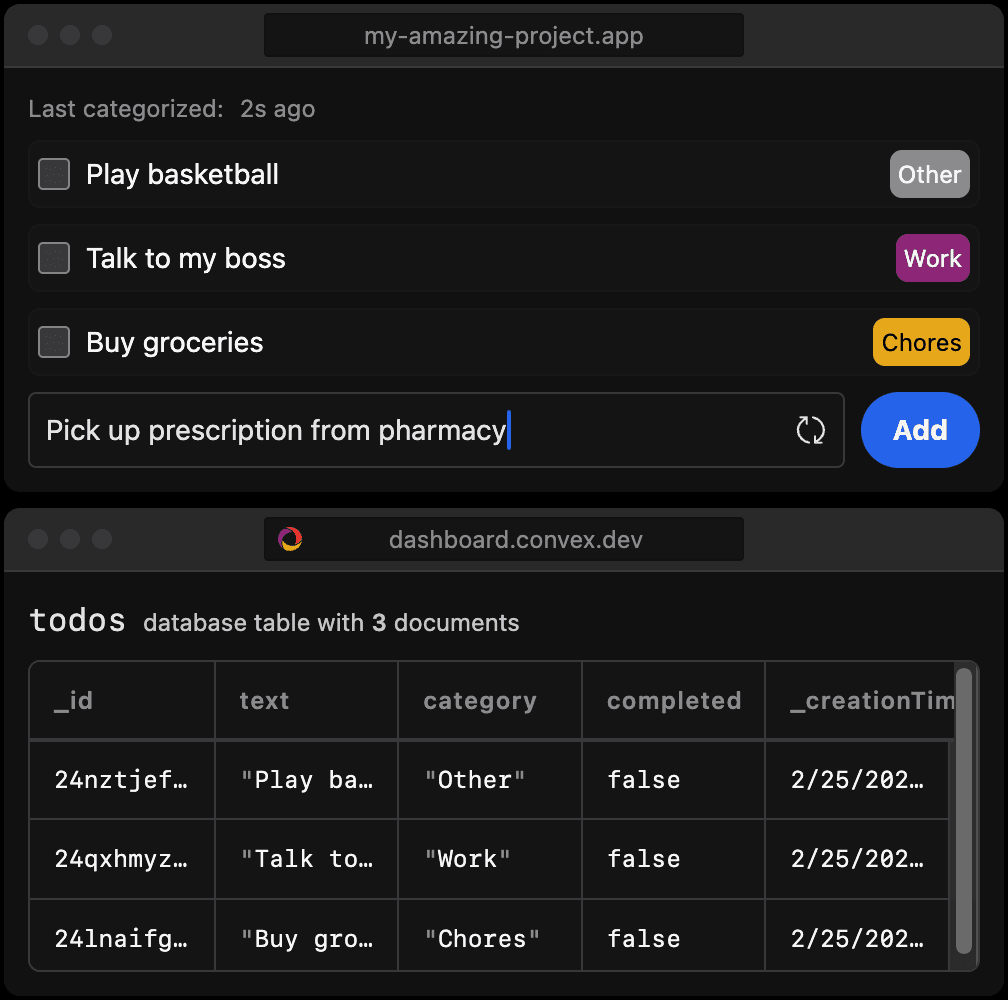The height and width of the screenshot is (1000, 1008).
Task: Check the Buy groceries checkbox
Action: (x=53, y=342)
